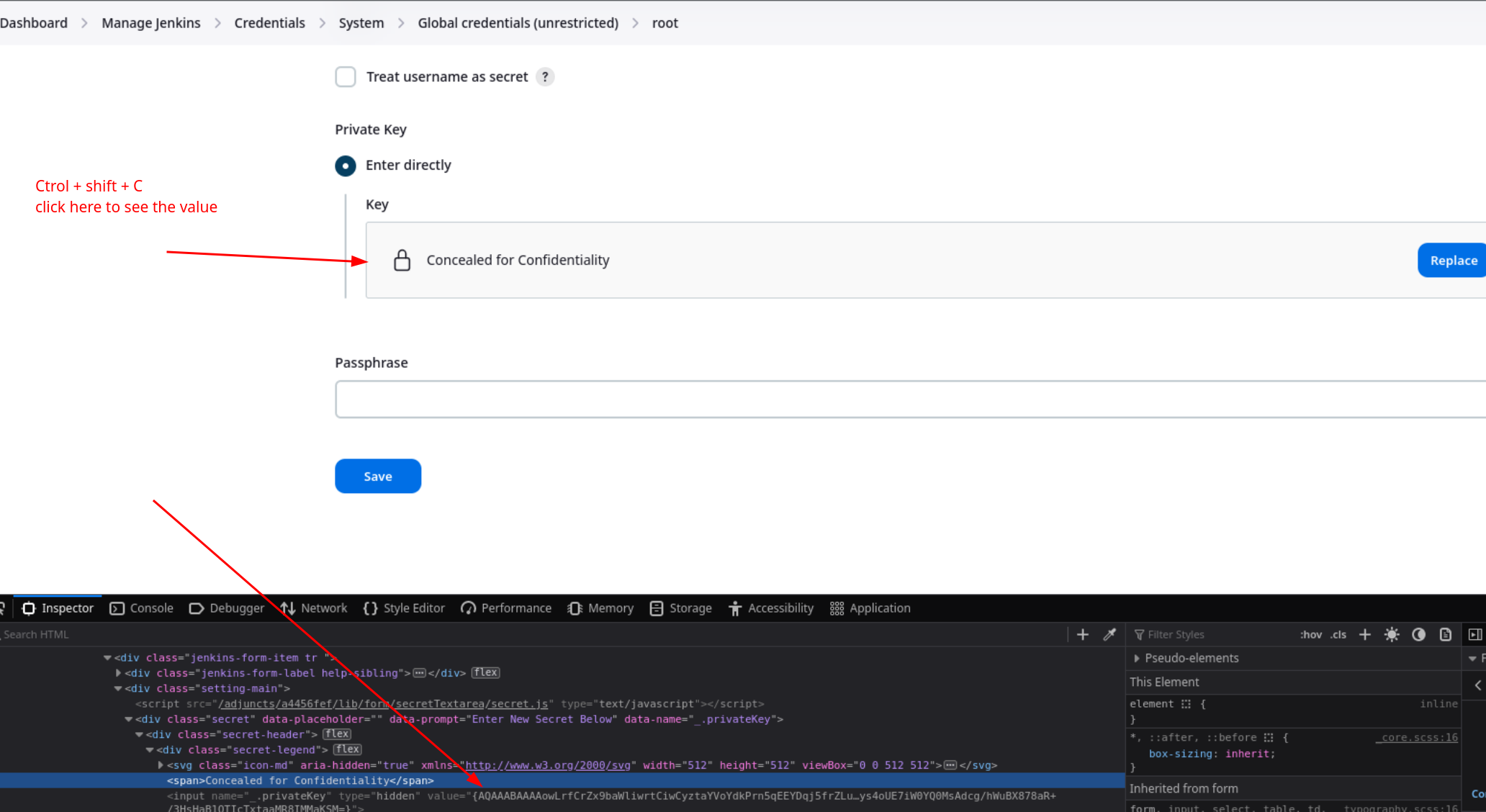This screenshot has width=1486, height=812.
Task: Click into the Passphrase input field
Action: [907, 400]
